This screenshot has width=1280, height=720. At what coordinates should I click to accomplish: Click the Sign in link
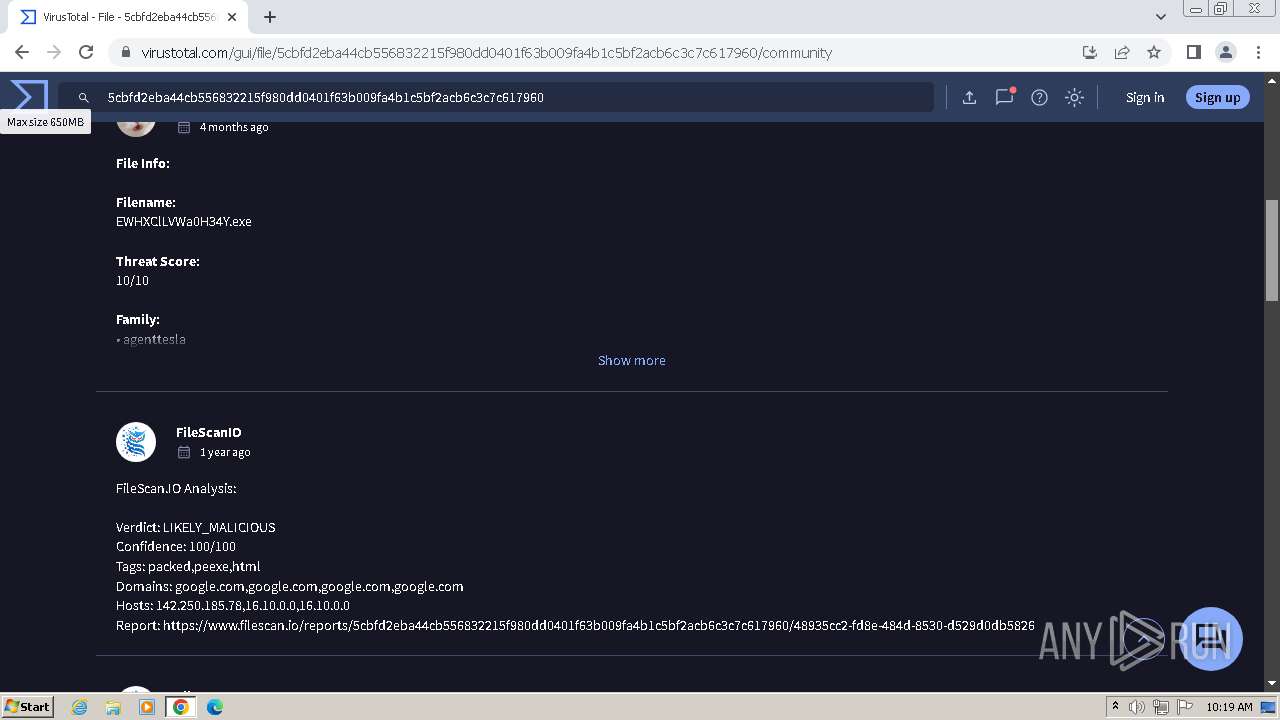click(1145, 97)
